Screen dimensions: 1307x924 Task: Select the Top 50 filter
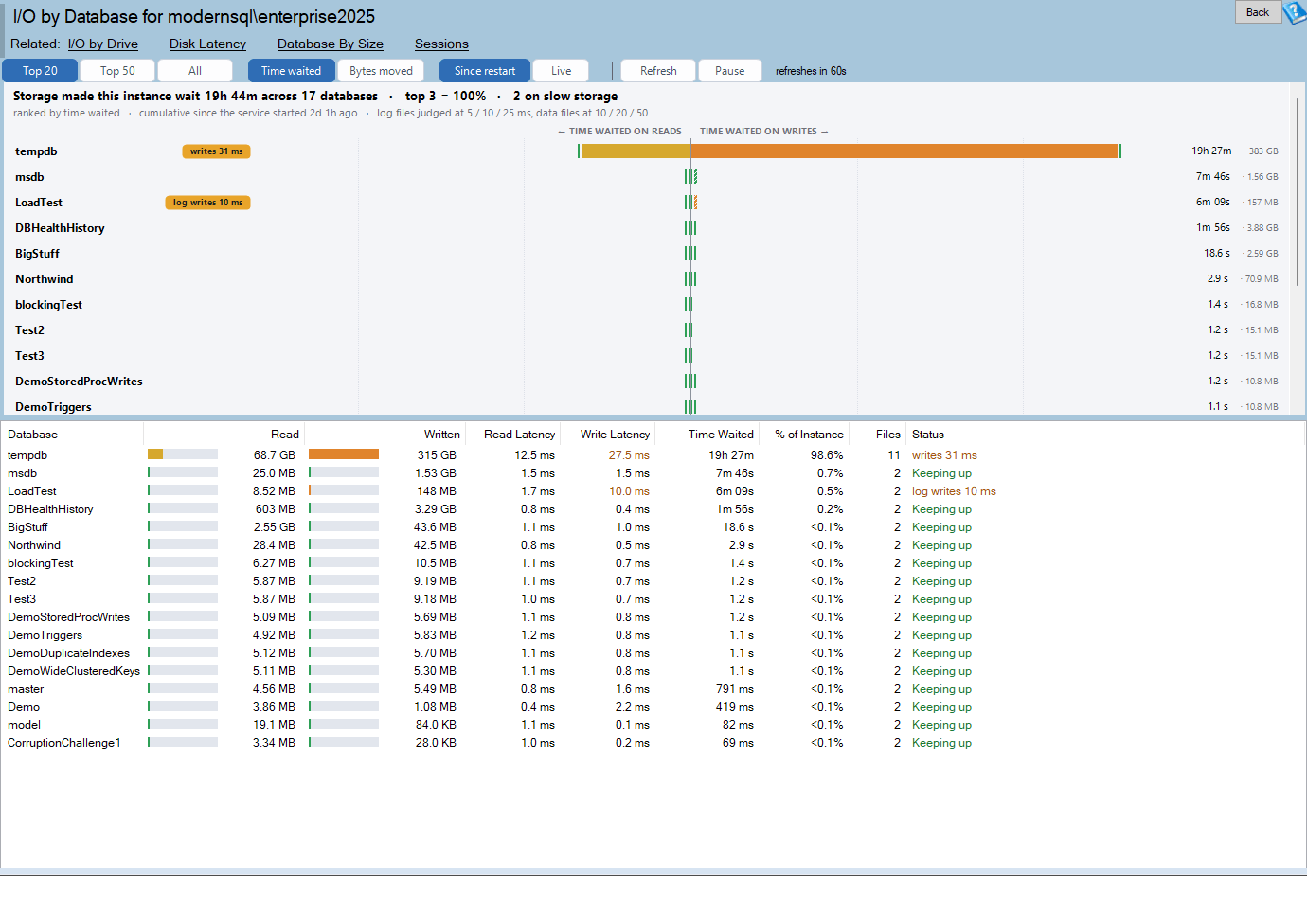[x=117, y=71]
